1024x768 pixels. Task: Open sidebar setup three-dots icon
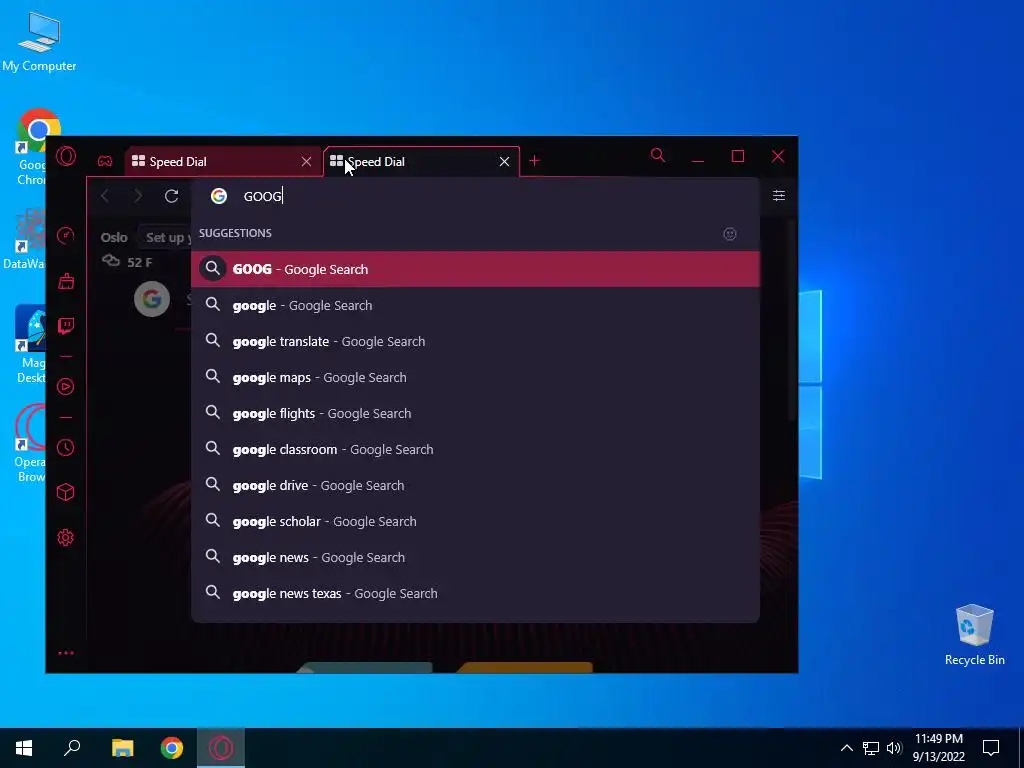pyautogui.click(x=66, y=653)
